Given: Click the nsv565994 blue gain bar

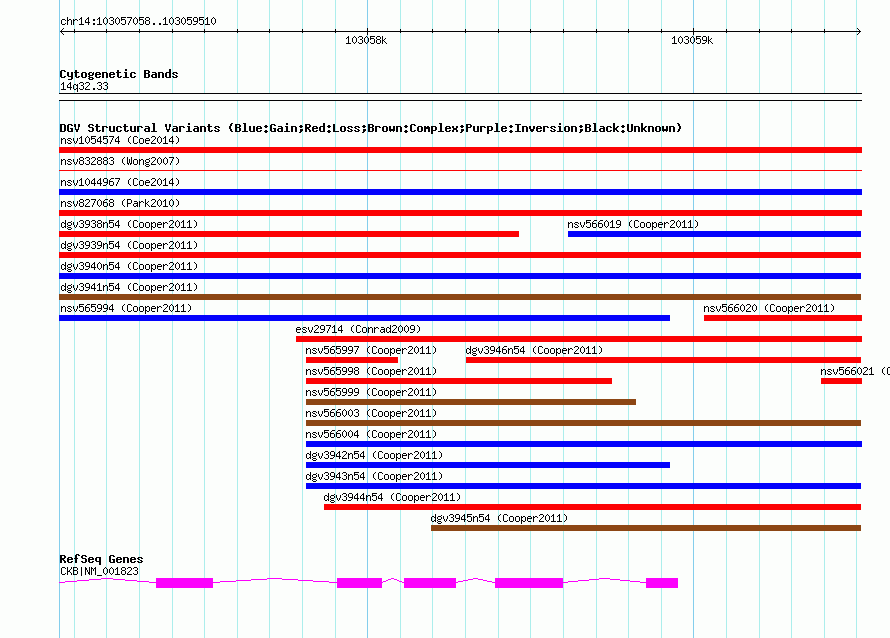Looking at the screenshot, I should (x=364, y=318).
